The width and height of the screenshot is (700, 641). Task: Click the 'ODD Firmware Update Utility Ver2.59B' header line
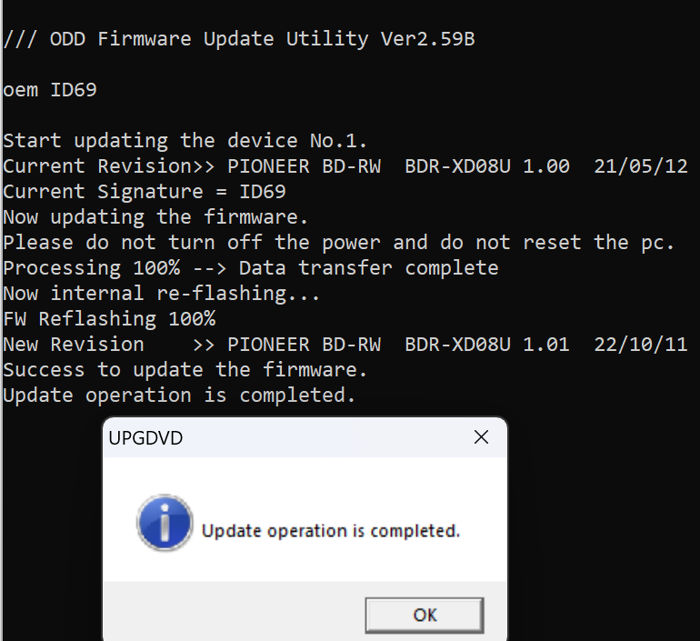click(x=239, y=39)
